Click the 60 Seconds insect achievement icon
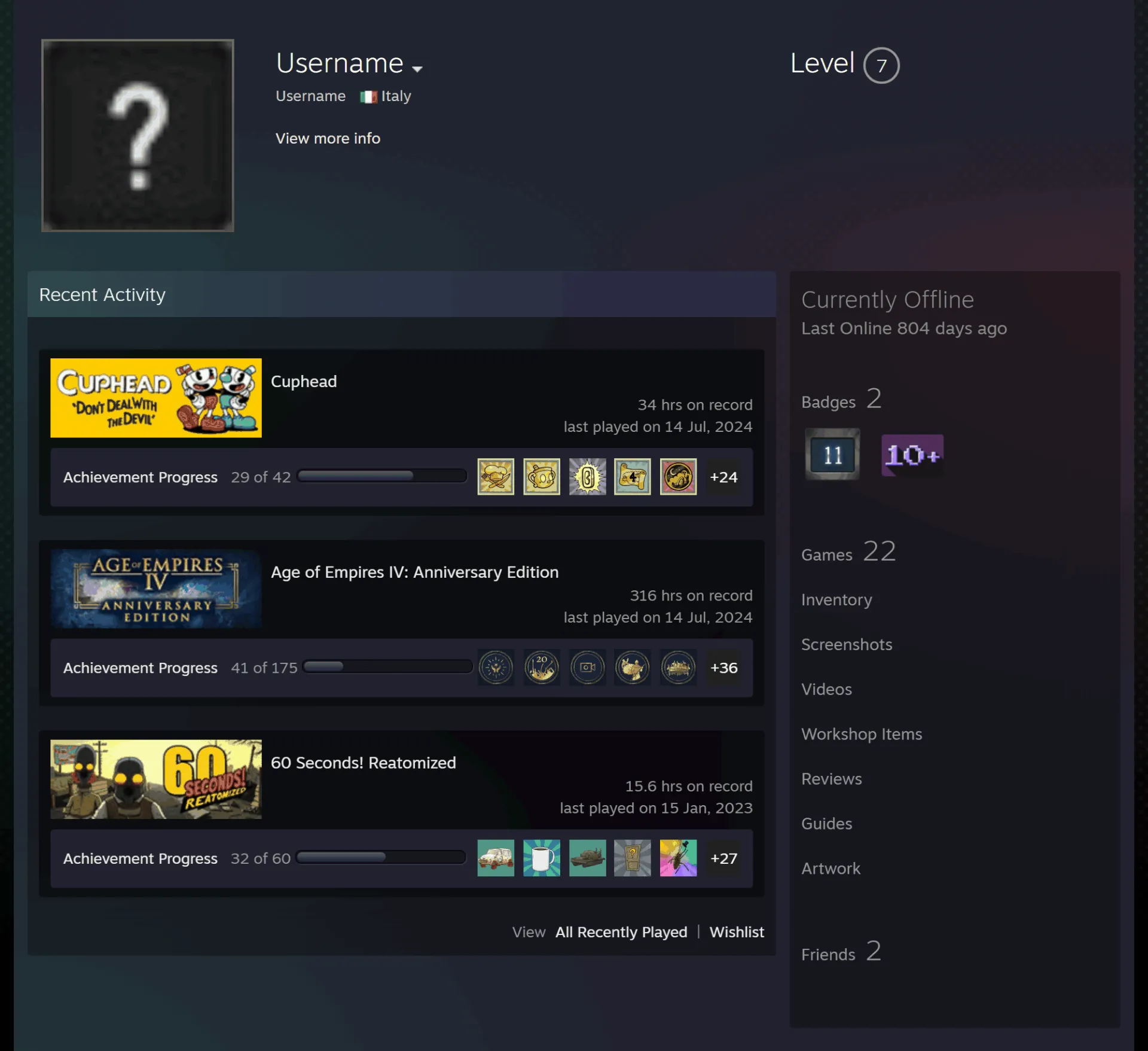The width and height of the screenshot is (1148, 1051). (679, 858)
